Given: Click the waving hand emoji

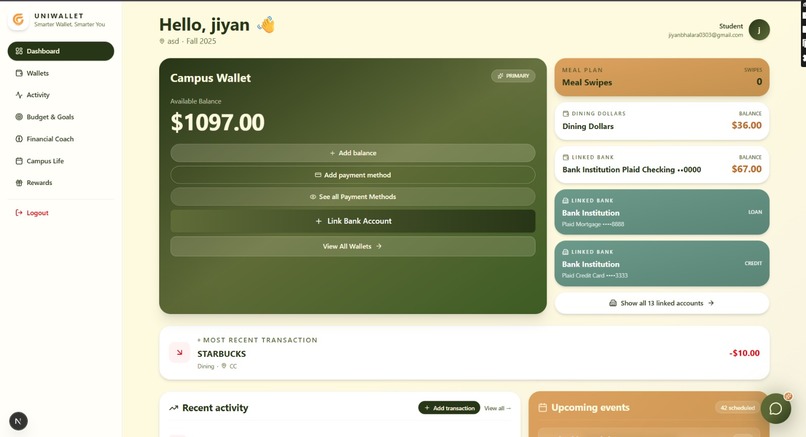Looking at the screenshot, I should (x=266, y=25).
